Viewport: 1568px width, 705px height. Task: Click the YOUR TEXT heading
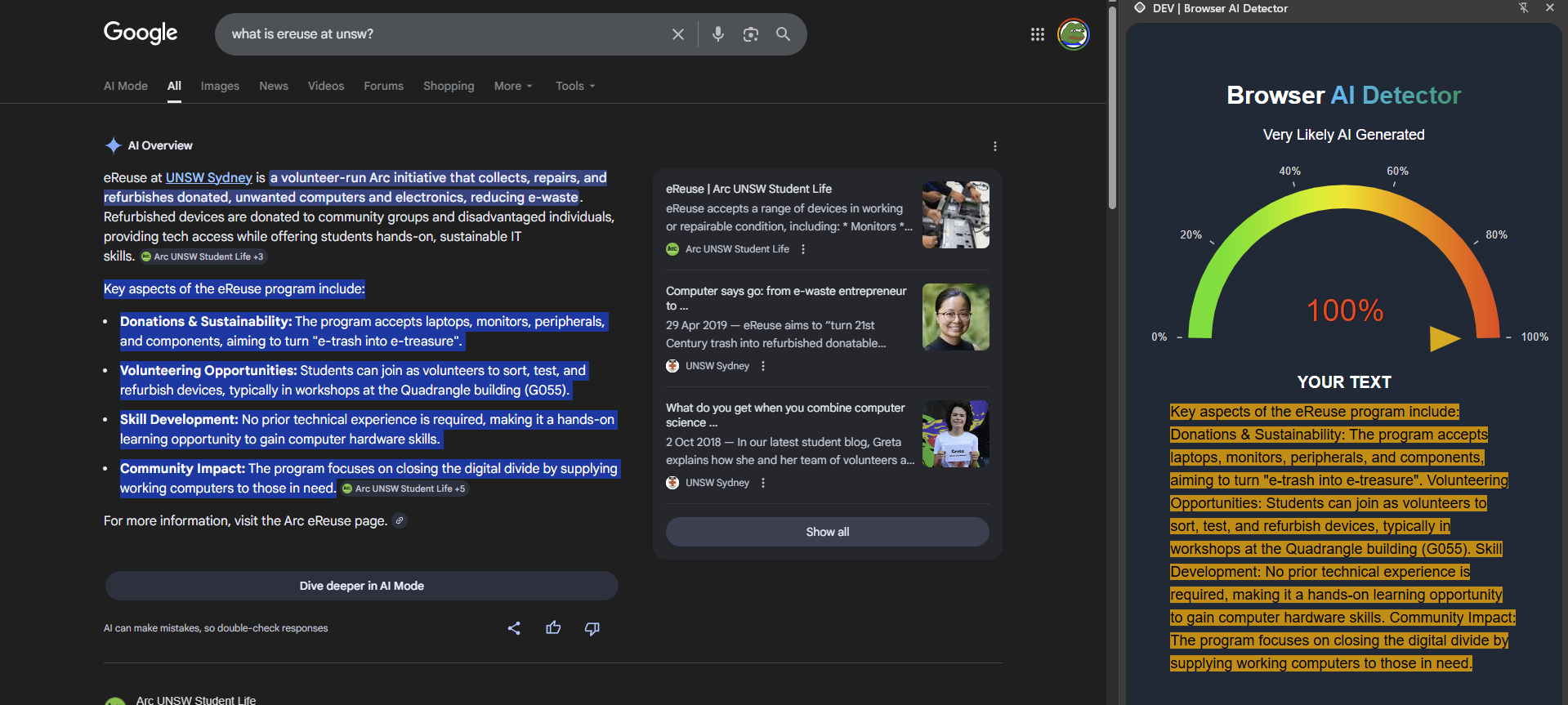point(1344,382)
